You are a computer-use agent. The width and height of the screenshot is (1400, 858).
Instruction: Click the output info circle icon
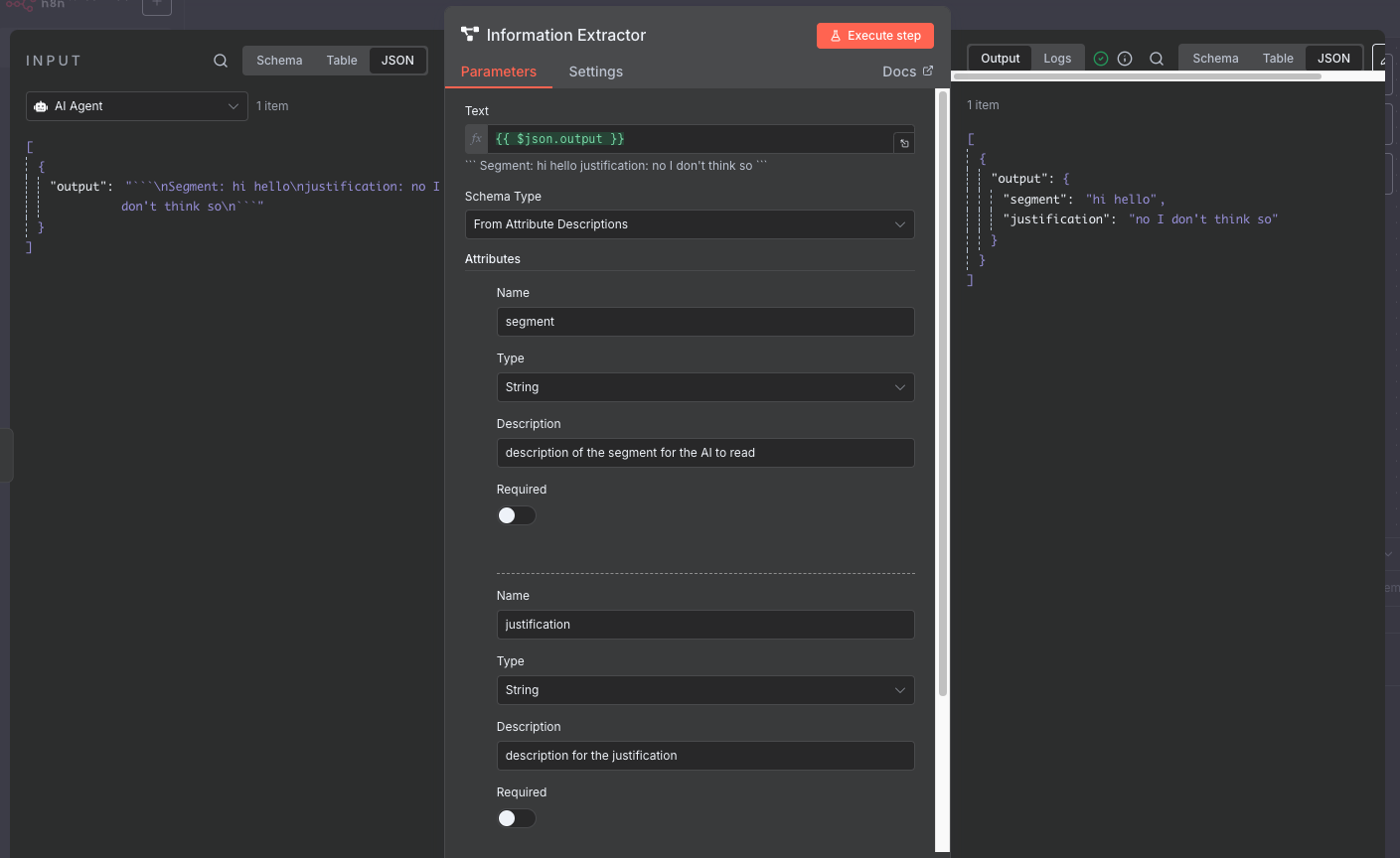[1125, 59]
